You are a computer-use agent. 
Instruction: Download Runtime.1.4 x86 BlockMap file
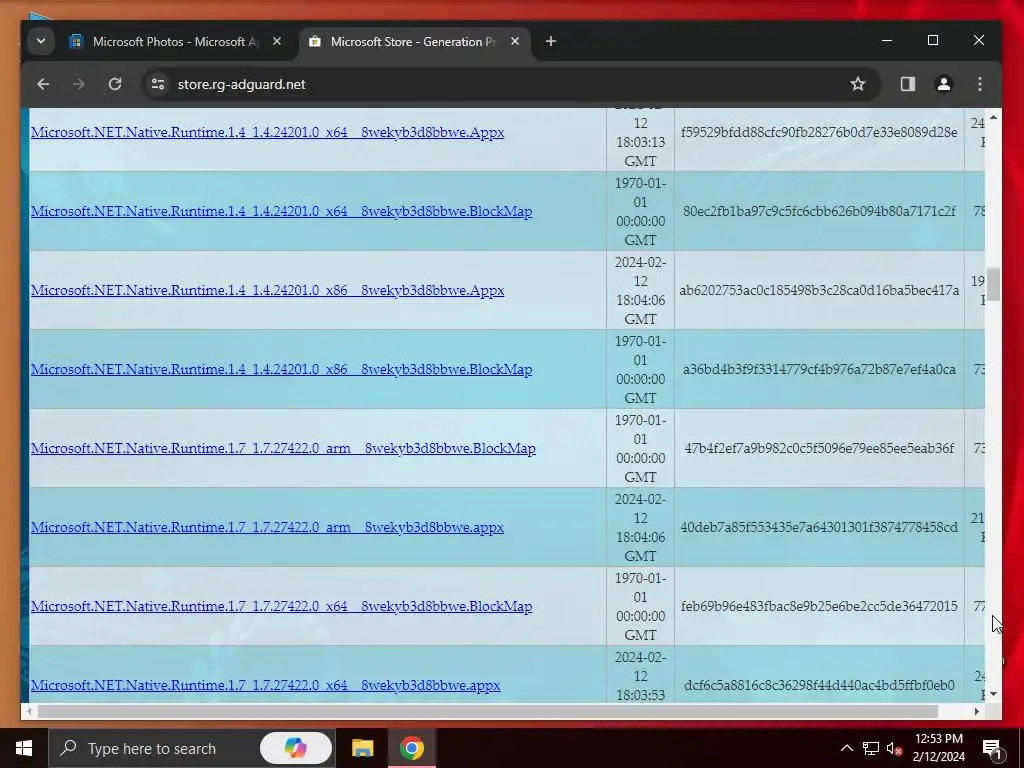[281, 370]
